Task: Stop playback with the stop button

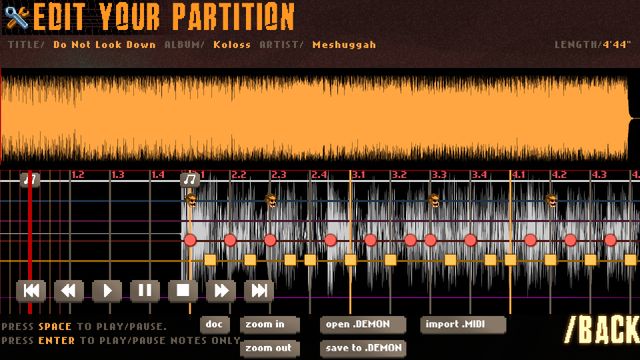Action: tap(183, 291)
